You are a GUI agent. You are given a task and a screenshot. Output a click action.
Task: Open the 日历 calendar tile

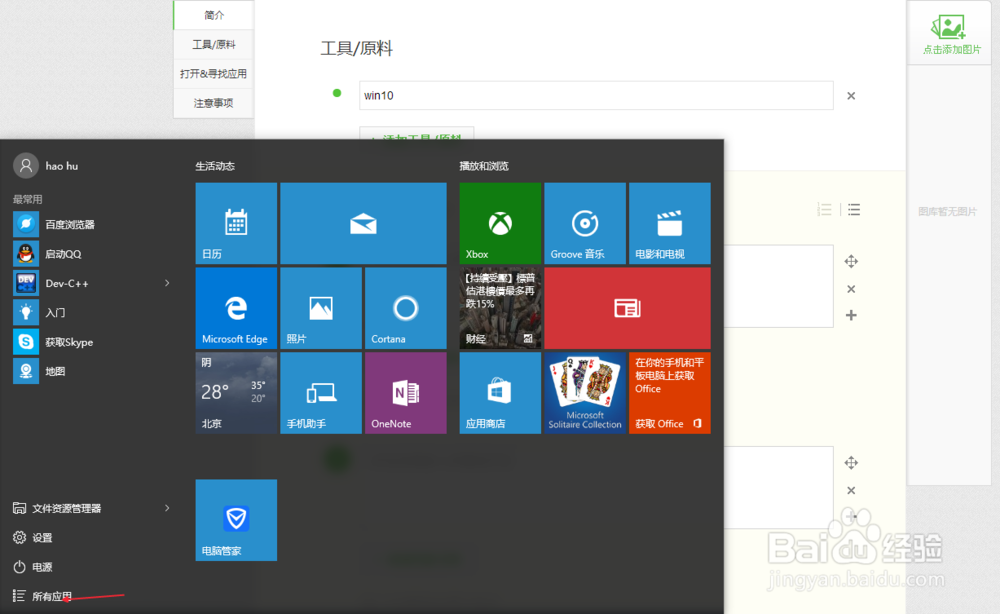(x=236, y=223)
